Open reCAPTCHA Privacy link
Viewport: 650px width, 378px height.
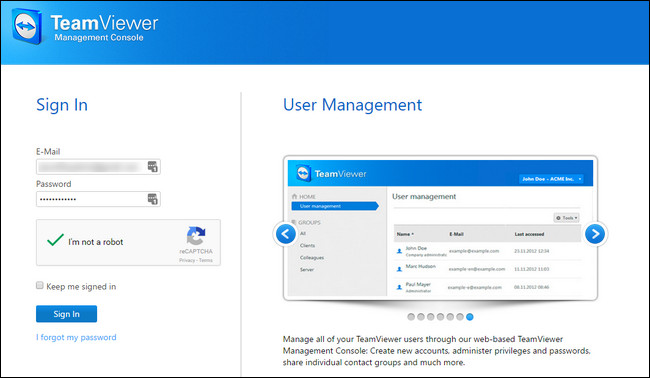coord(187,260)
